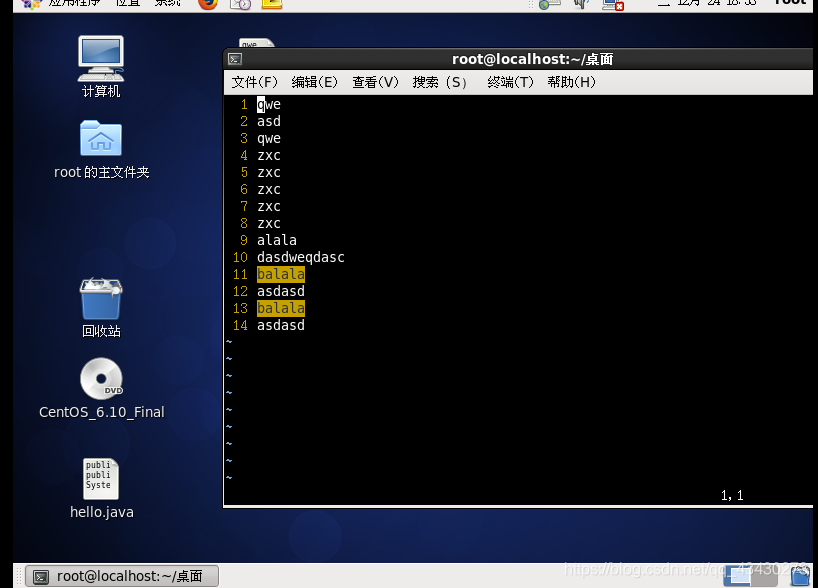The image size is (818, 588).
Task: Click the terminal title root@localhost:~/桌面
Action: tap(532, 59)
